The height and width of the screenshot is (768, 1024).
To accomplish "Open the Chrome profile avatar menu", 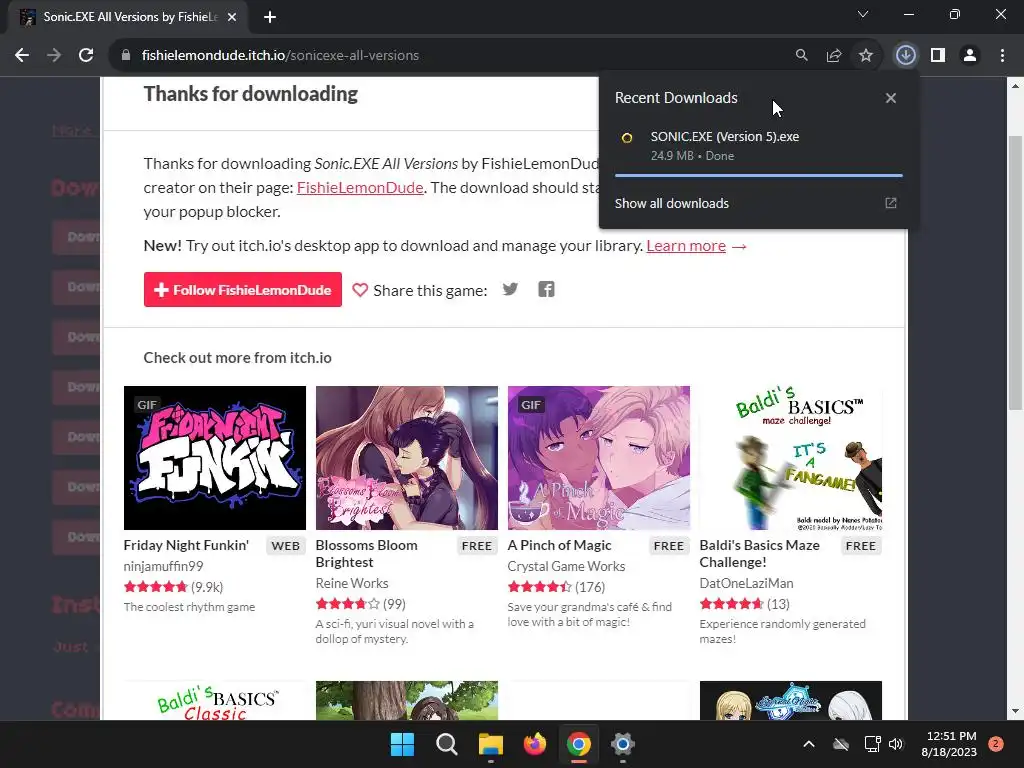I will tap(970, 56).
